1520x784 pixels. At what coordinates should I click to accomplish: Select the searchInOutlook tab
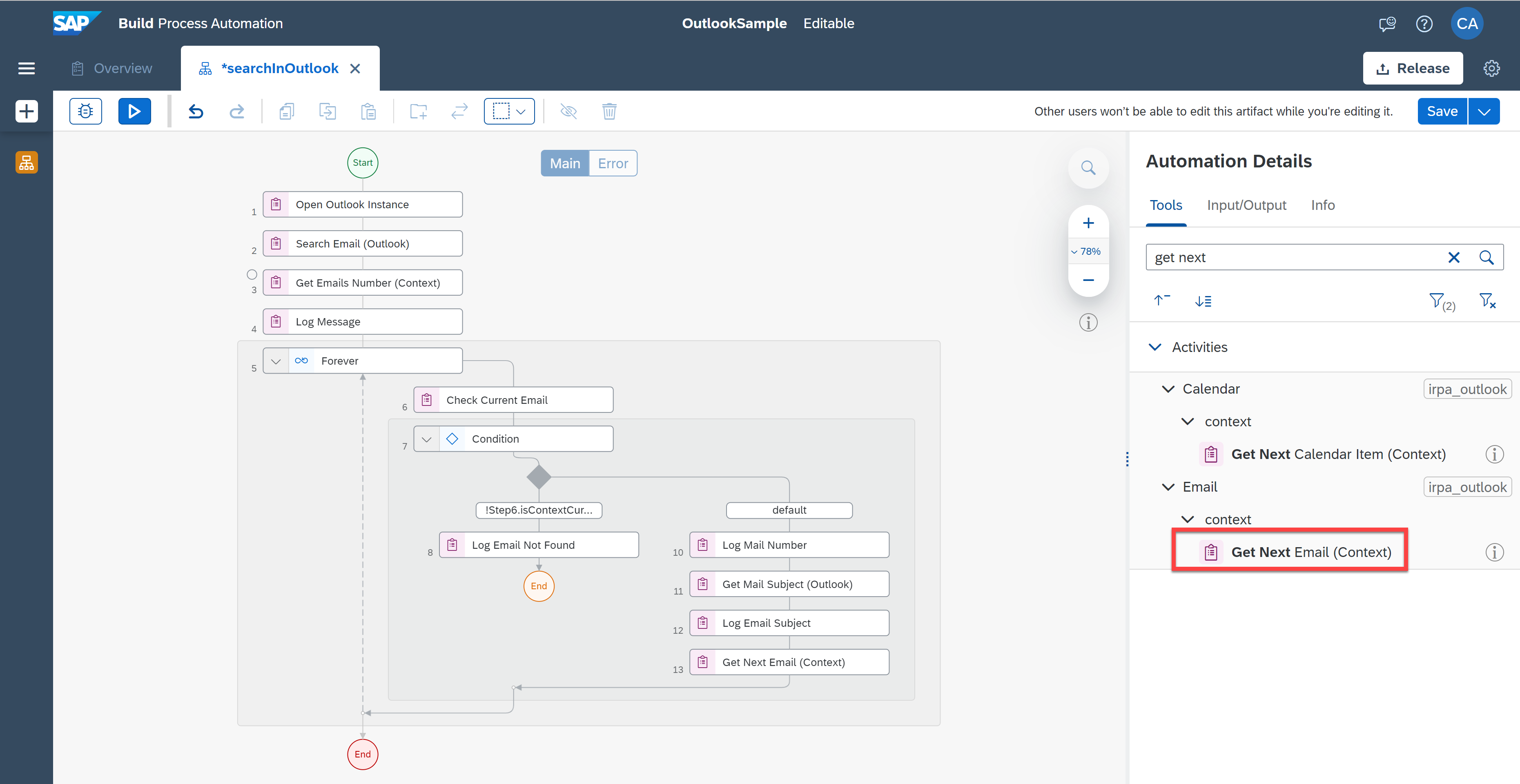pos(280,69)
